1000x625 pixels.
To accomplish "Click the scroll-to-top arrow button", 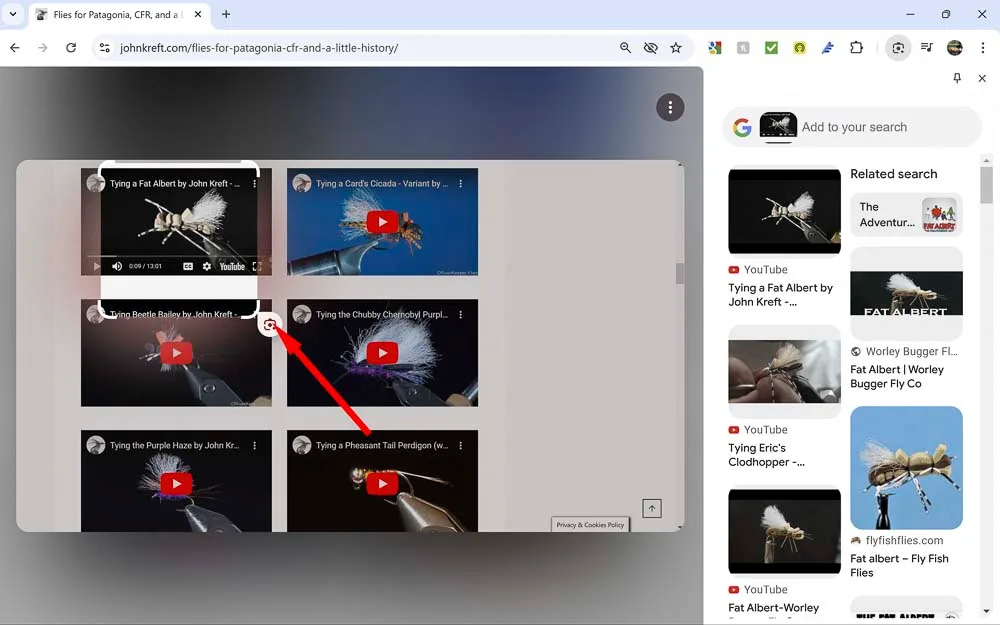I will click(652, 508).
